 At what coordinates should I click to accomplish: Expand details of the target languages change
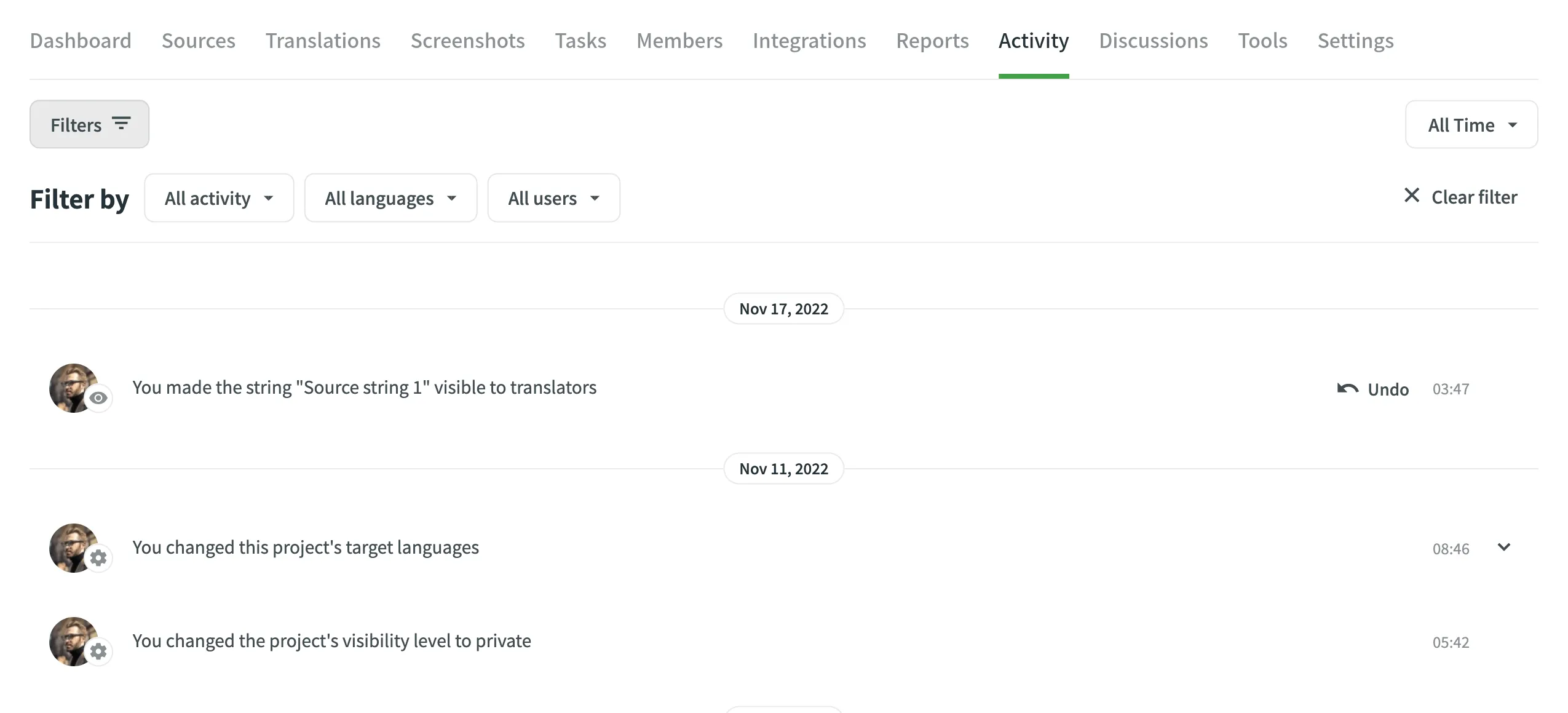[1504, 547]
